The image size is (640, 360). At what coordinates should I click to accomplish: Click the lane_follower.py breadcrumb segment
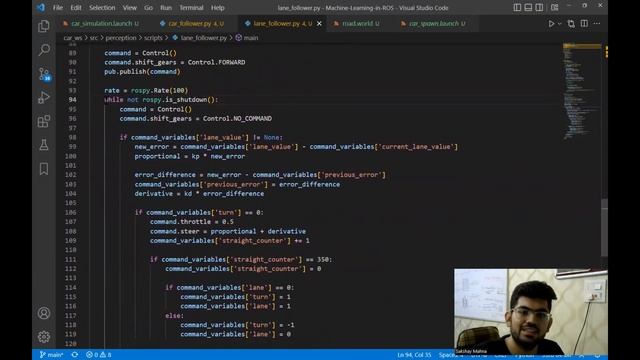pyautogui.click(x=200, y=38)
